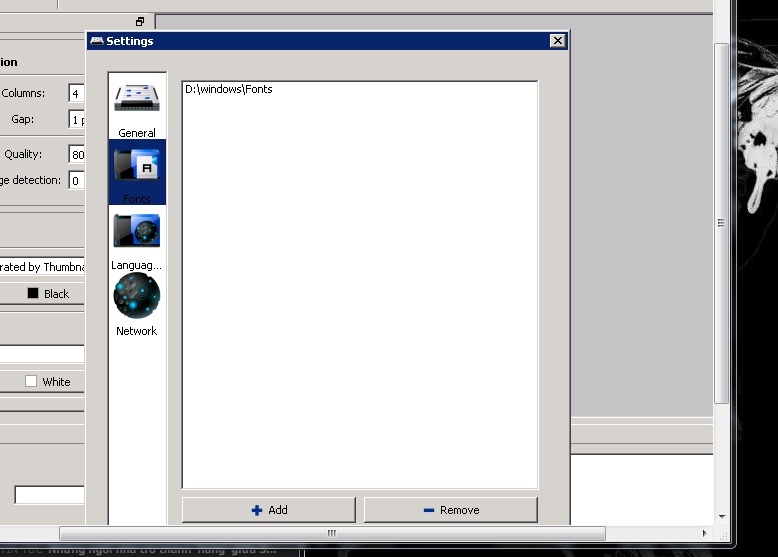Click the Columns value field

point(76,93)
